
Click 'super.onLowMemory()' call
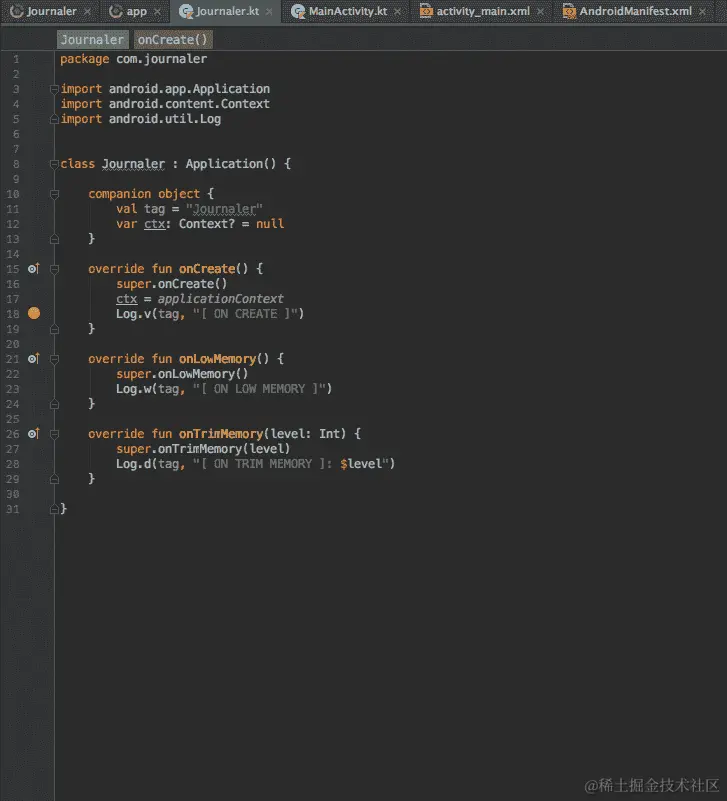pyautogui.click(x=182, y=374)
